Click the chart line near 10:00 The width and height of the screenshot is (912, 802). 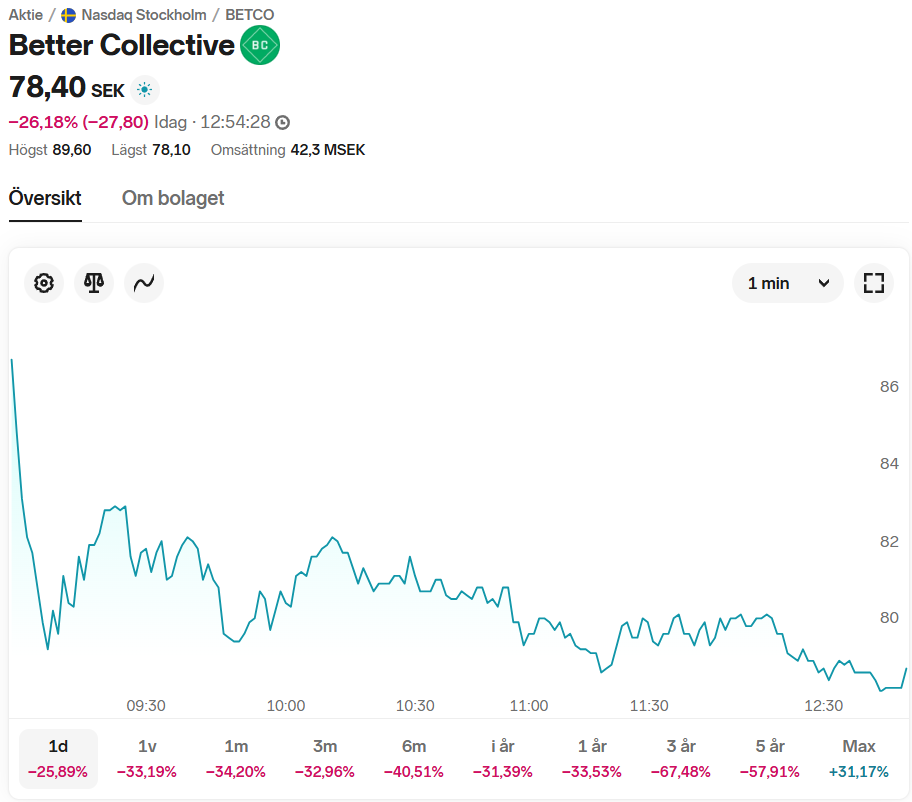[286, 603]
